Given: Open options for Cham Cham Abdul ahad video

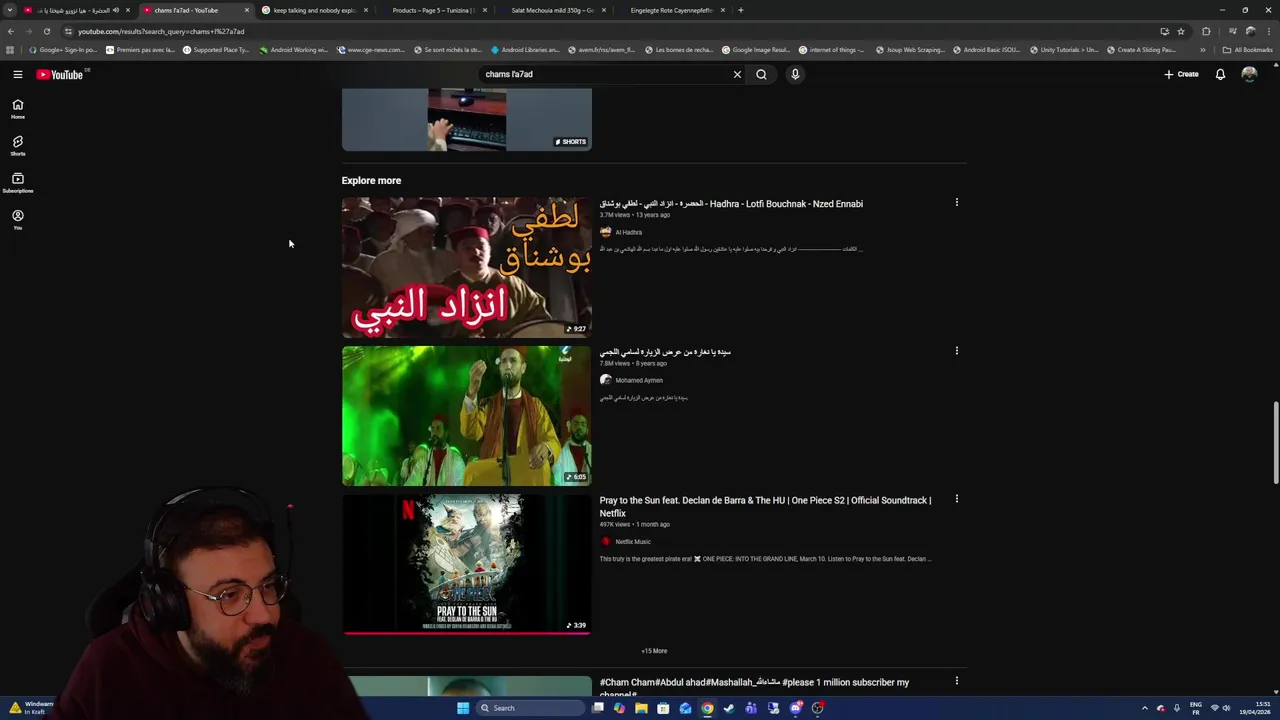Looking at the screenshot, I should click(x=956, y=681).
